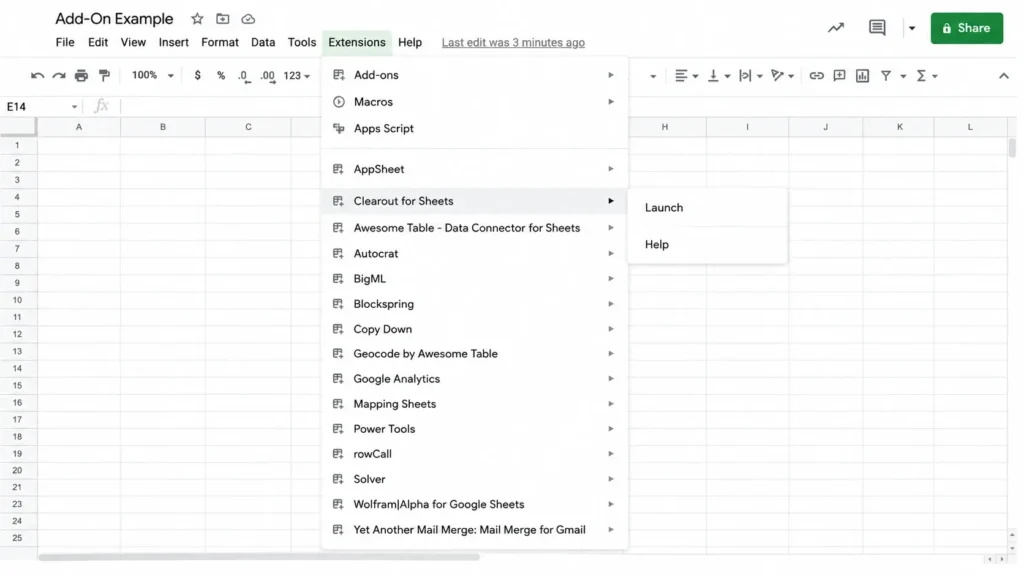Open the filter views dropdown arrow
The height and width of the screenshot is (576, 1024).
tap(903, 76)
